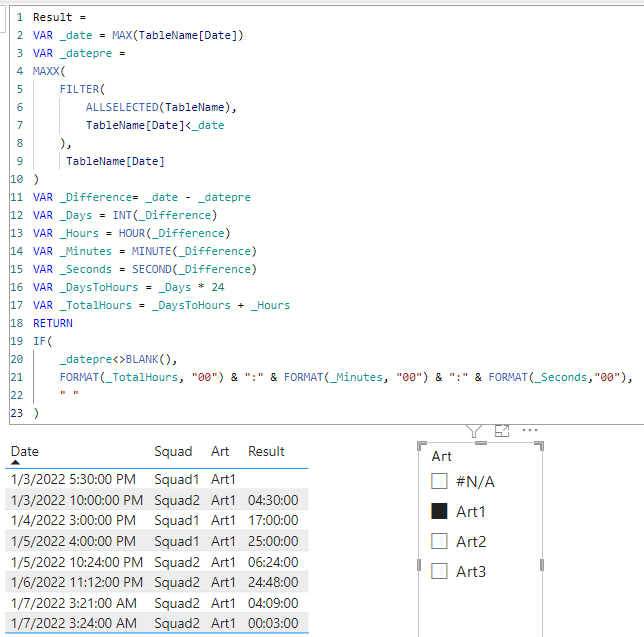Select the Art slicer title text
Screen dimensions: 644x637
tap(442, 456)
